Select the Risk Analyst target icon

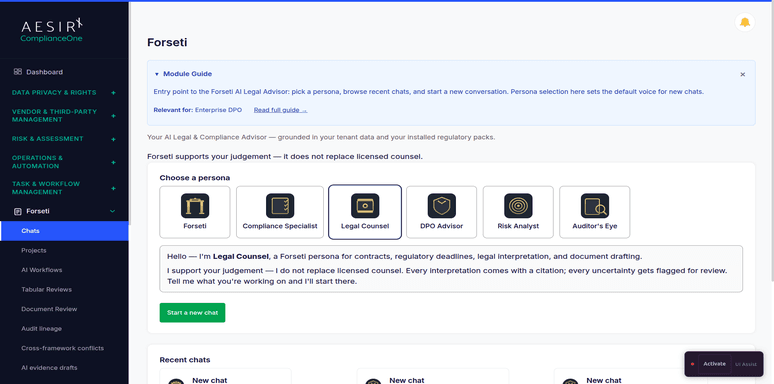tap(518, 206)
